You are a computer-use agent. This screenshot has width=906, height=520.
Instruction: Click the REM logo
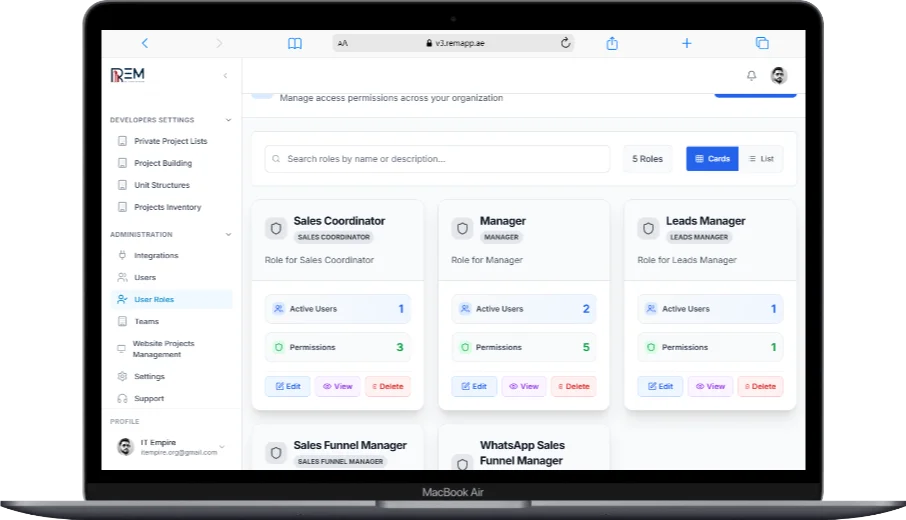tap(128, 75)
